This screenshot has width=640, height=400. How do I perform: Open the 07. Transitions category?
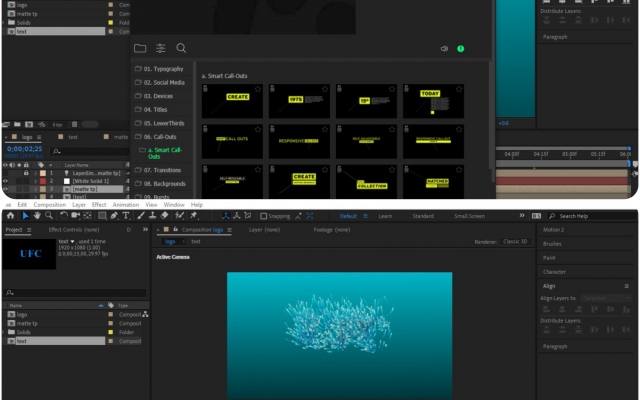tap(162, 170)
